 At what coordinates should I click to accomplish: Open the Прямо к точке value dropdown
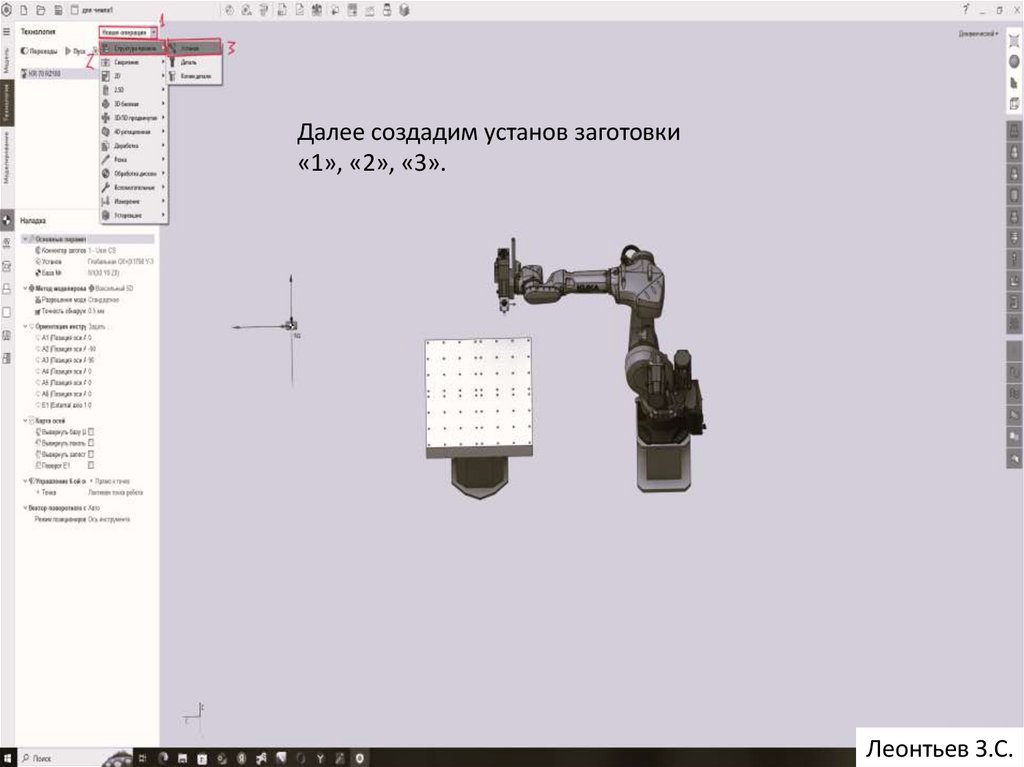coord(112,481)
